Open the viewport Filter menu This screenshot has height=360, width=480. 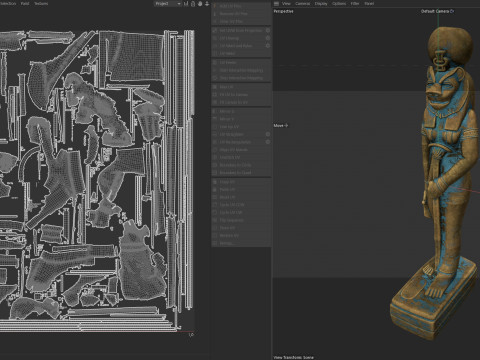tap(355, 3)
